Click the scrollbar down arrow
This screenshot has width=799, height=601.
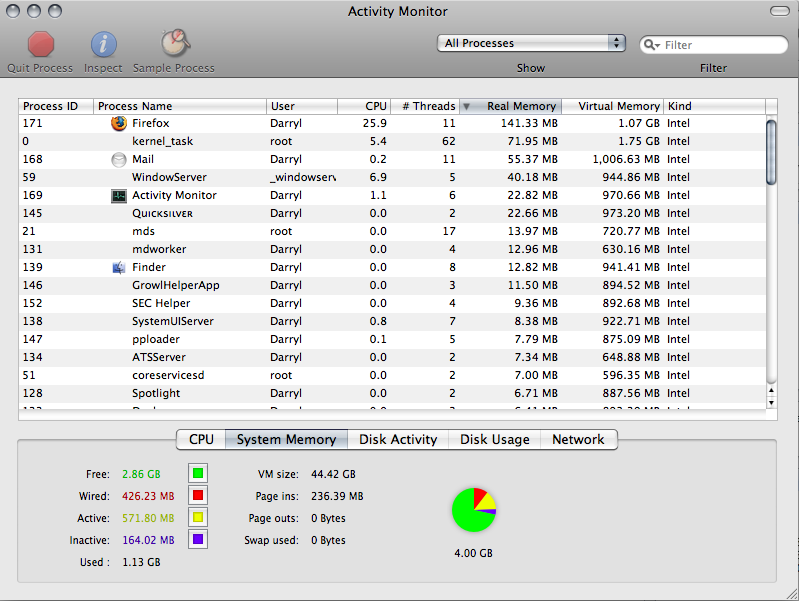(771, 403)
